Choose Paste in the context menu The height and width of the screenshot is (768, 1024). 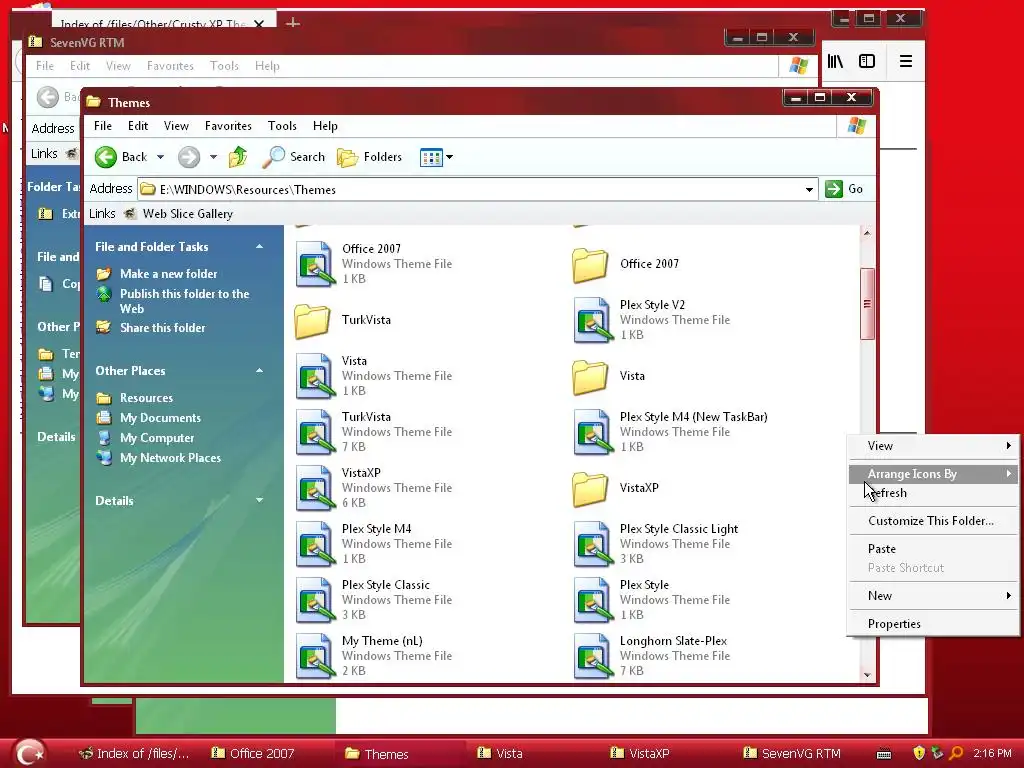point(933,549)
